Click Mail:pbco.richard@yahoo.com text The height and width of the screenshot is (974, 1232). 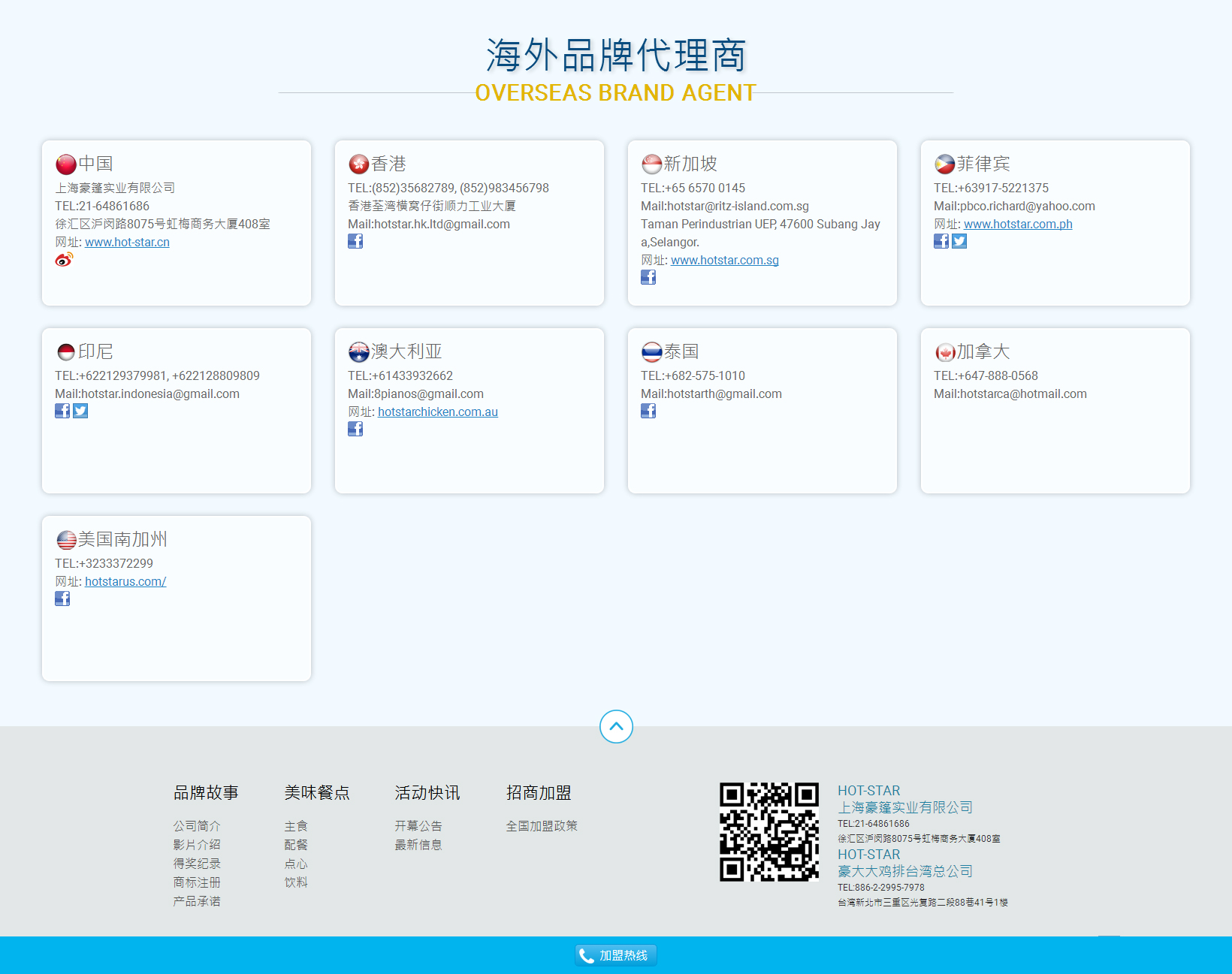tap(1014, 206)
